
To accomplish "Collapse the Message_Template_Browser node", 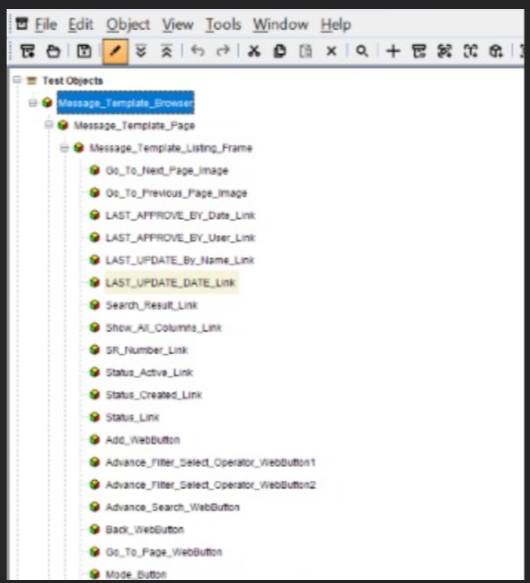I will pos(33,103).
